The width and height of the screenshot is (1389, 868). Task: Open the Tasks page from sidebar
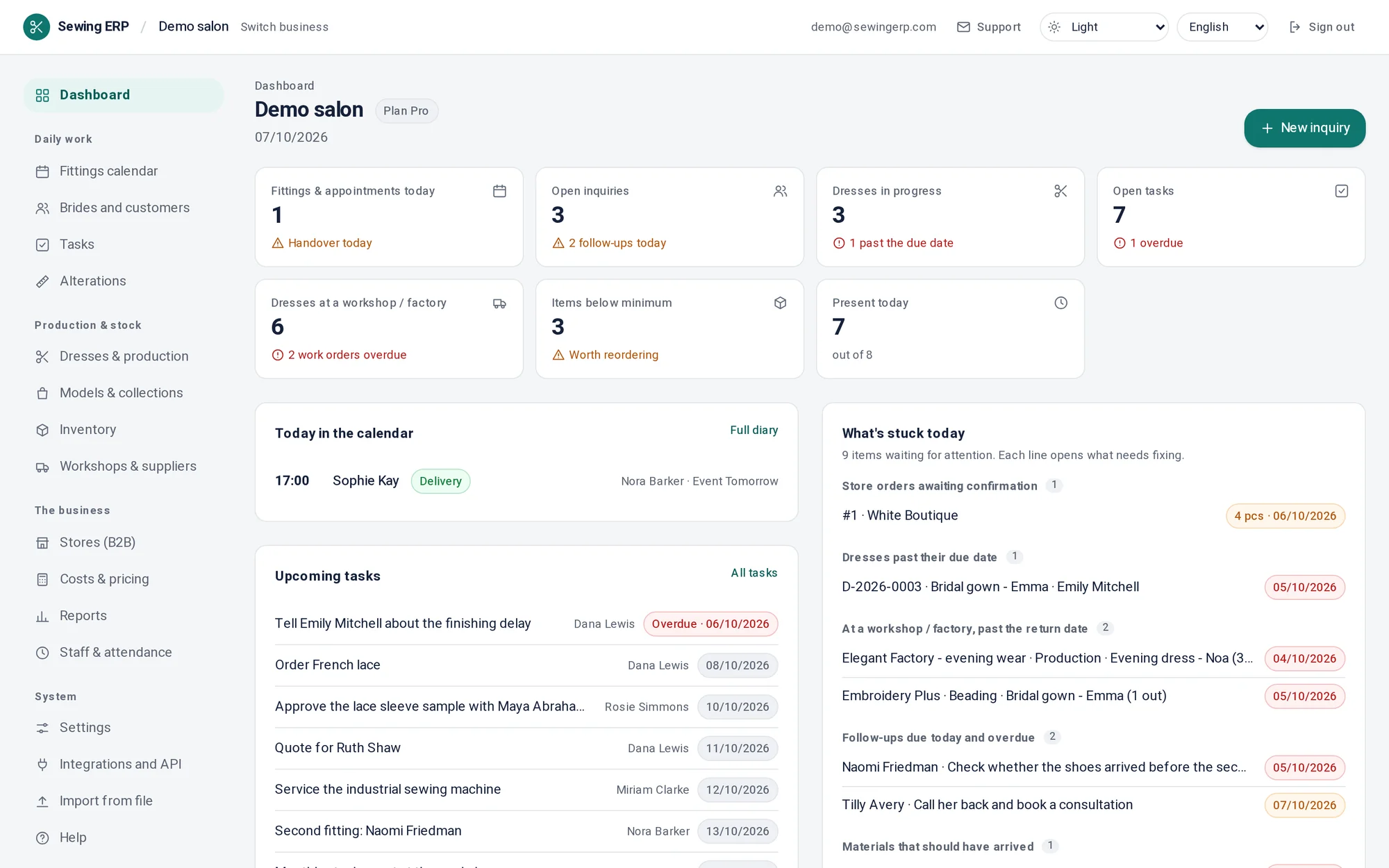[x=124, y=244]
